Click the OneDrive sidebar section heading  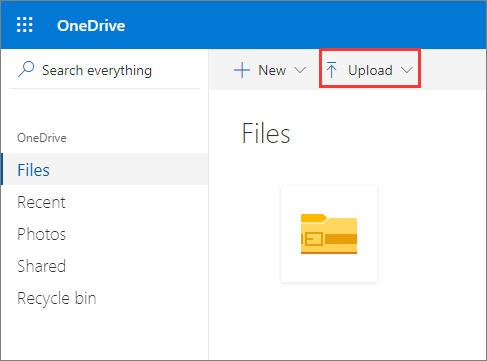[x=42, y=138]
